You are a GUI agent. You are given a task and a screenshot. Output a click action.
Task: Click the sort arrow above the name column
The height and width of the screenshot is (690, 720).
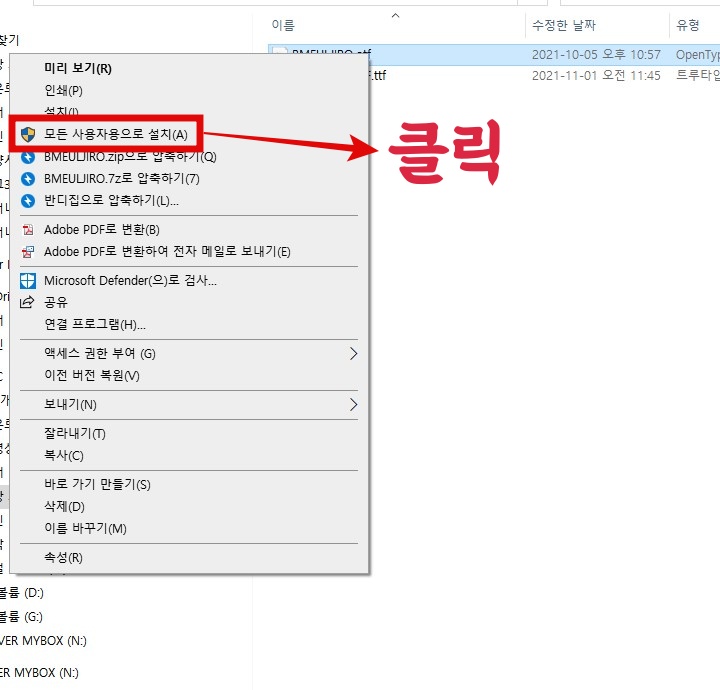coord(395,16)
